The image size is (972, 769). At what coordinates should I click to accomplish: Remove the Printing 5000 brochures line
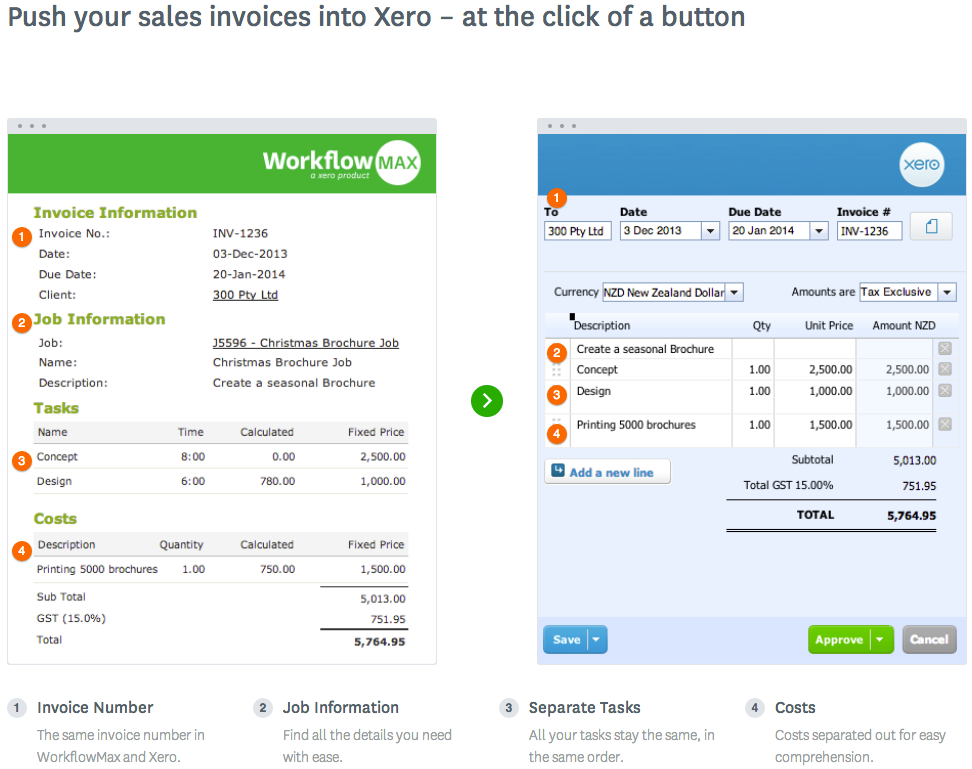point(944,425)
